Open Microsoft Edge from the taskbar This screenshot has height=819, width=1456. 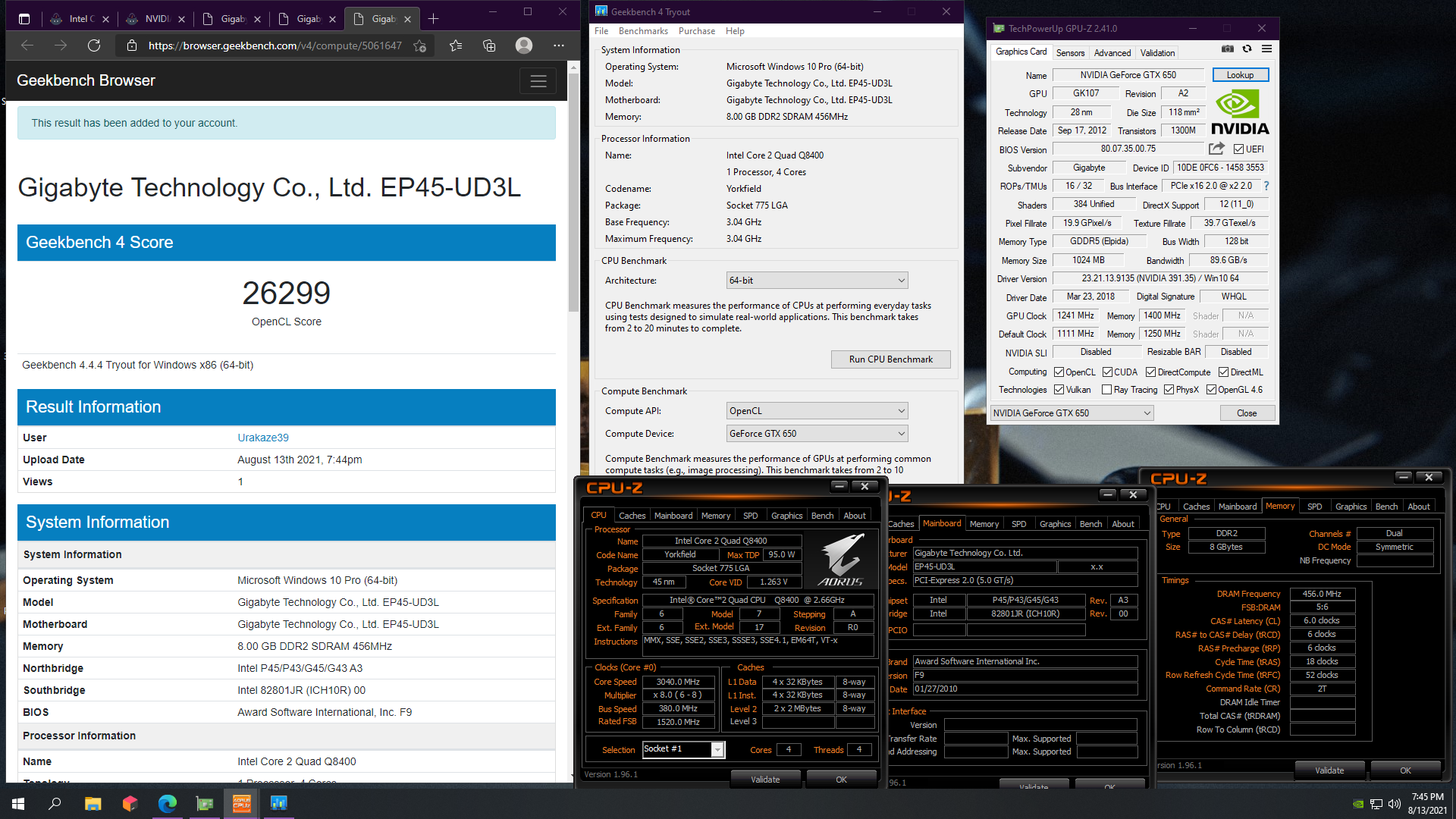point(167,803)
